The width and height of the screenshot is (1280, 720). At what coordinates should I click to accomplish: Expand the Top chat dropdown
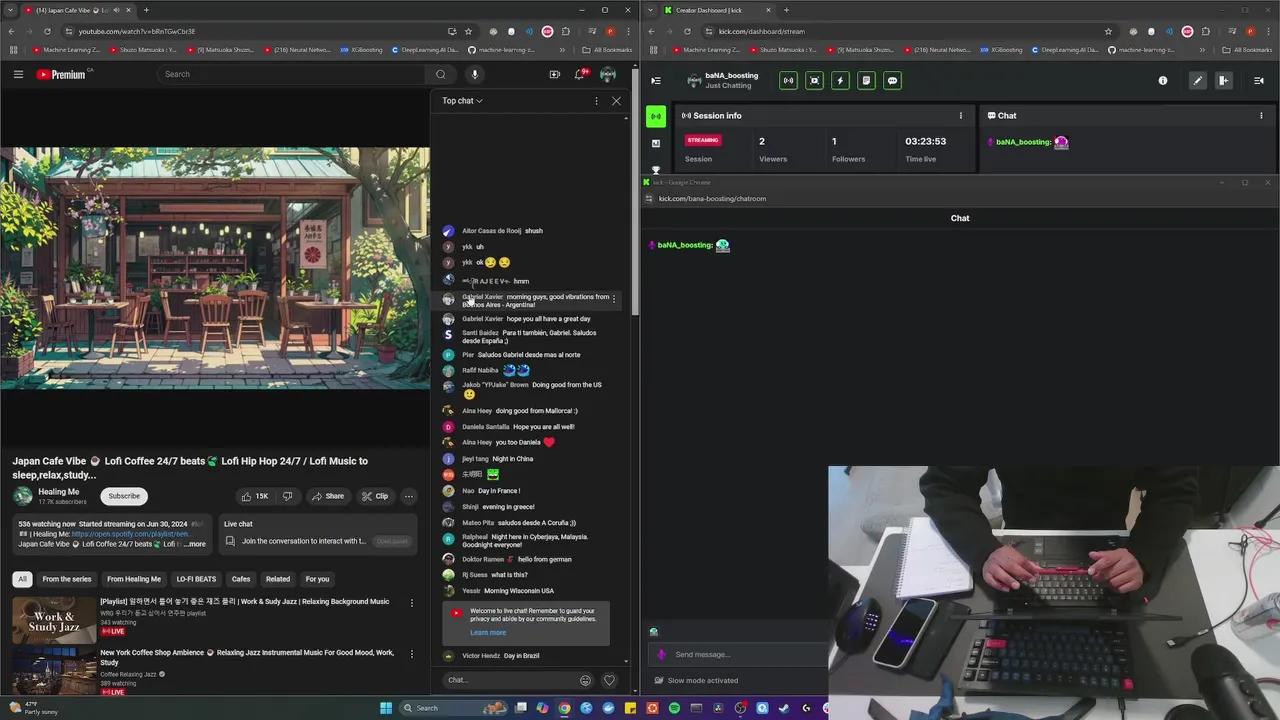coord(462,101)
